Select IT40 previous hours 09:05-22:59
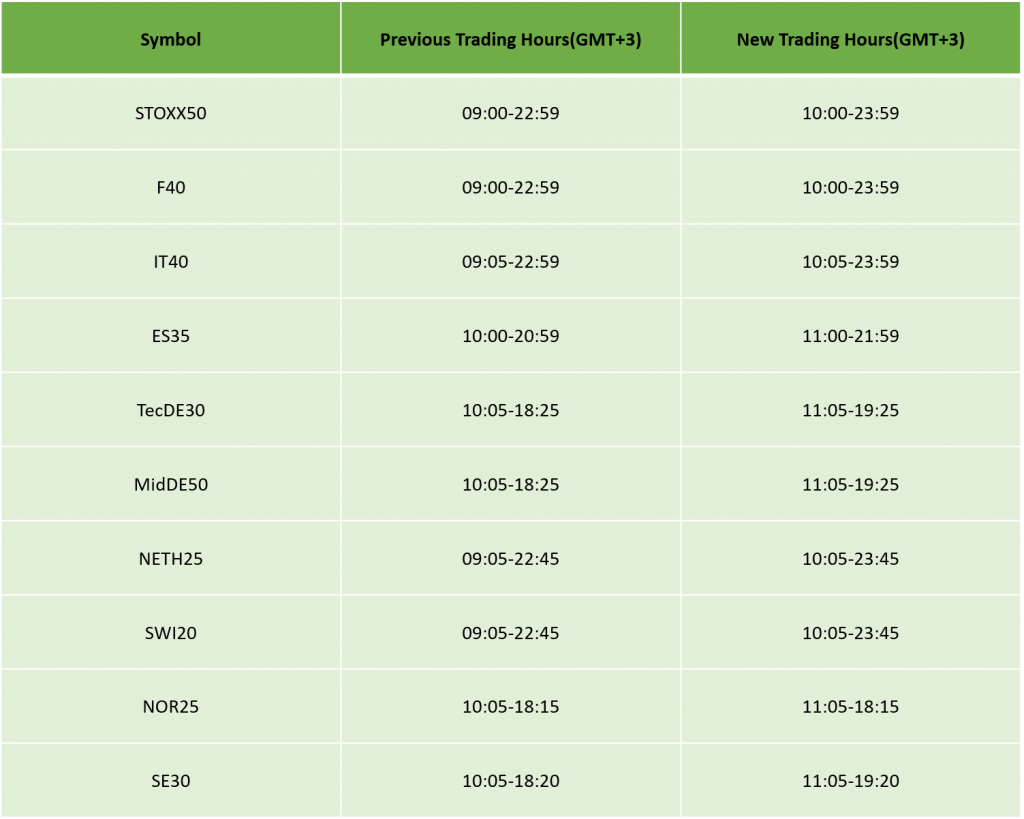The width and height of the screenshot is (1024, 819). click(x=510, y=262)
